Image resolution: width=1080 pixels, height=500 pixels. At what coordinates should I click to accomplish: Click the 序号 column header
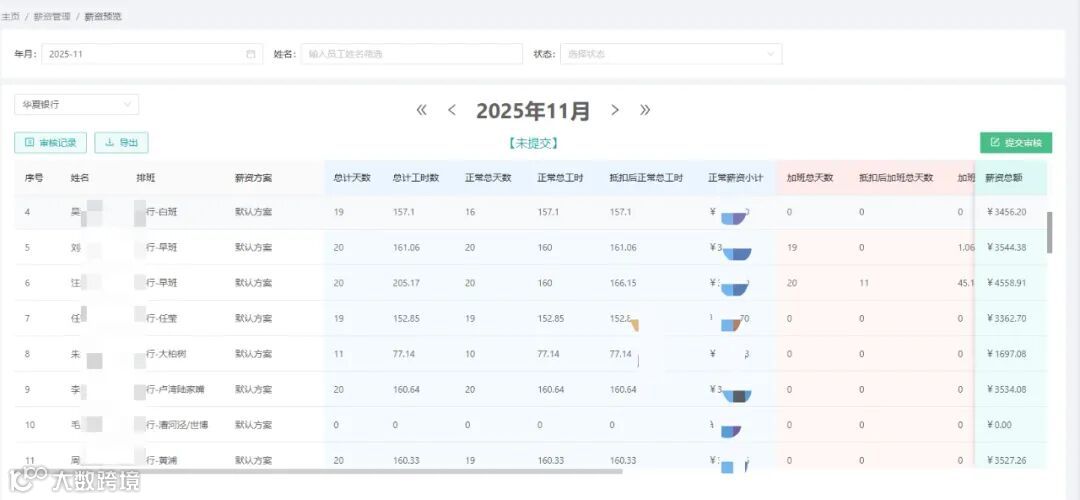point(34,178)
